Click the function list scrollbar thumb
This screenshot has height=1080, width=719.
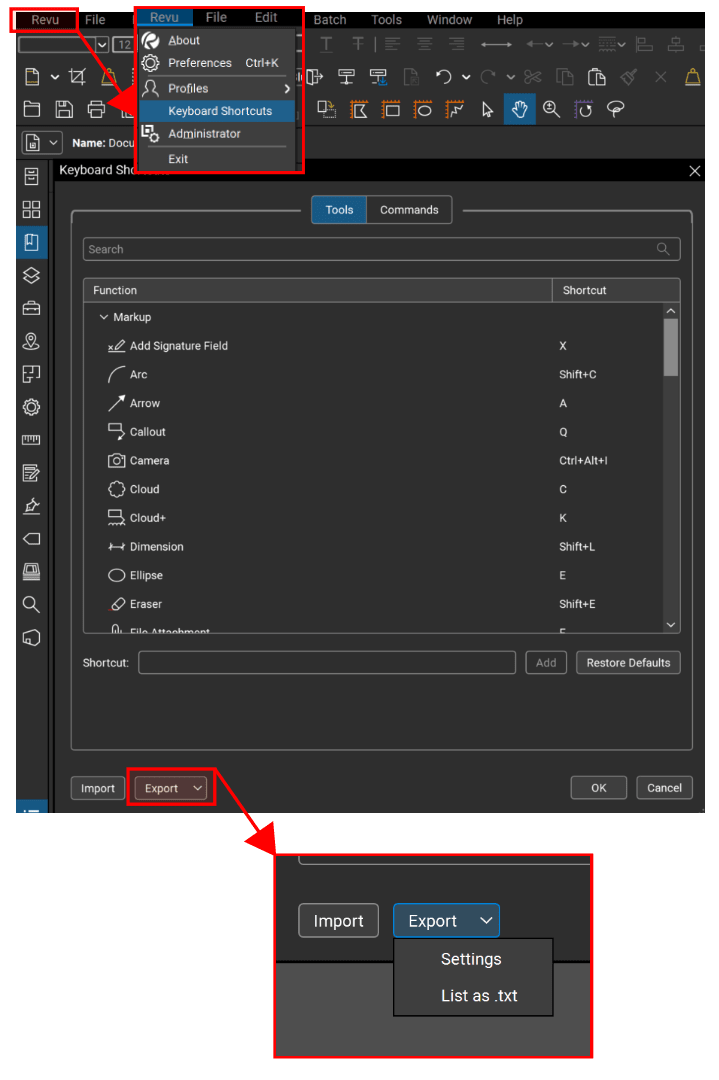[x=671, y=348]
